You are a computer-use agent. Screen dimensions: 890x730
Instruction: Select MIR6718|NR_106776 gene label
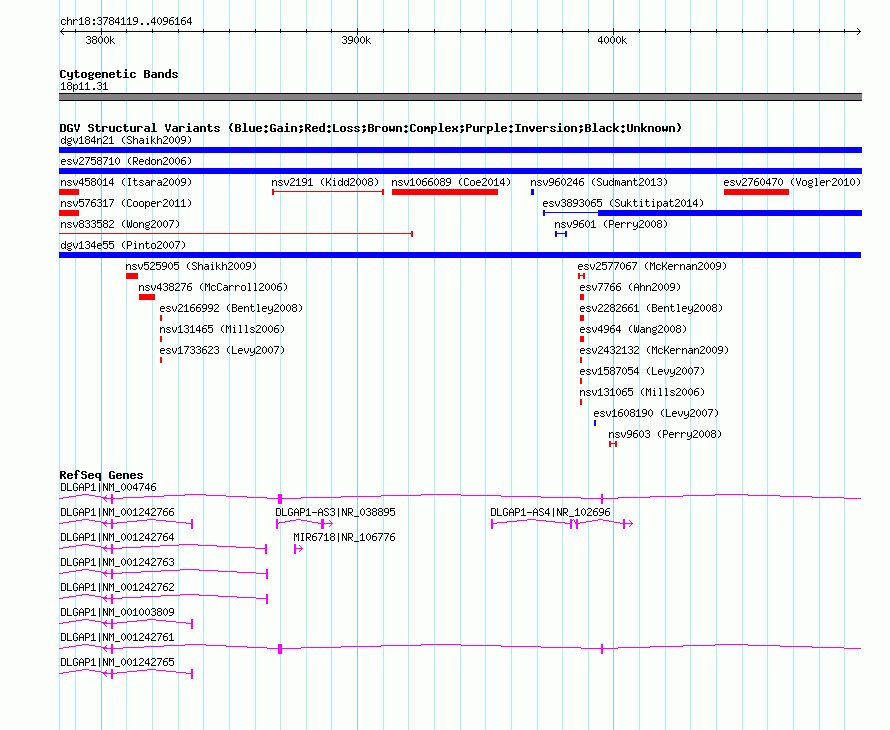pyautogui.click(x=345, y=538)
